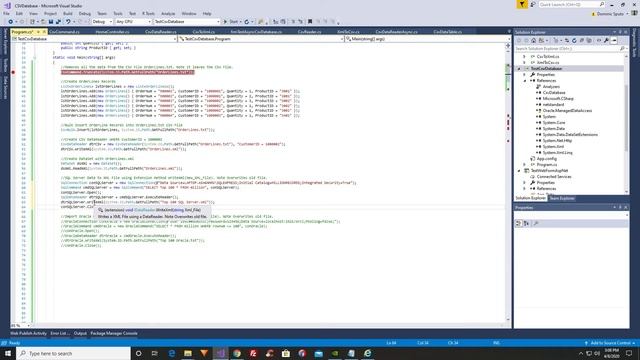Open the Tools menu
Screen dimensions: 640x360
pyautogui.click(x=118, y=13)
